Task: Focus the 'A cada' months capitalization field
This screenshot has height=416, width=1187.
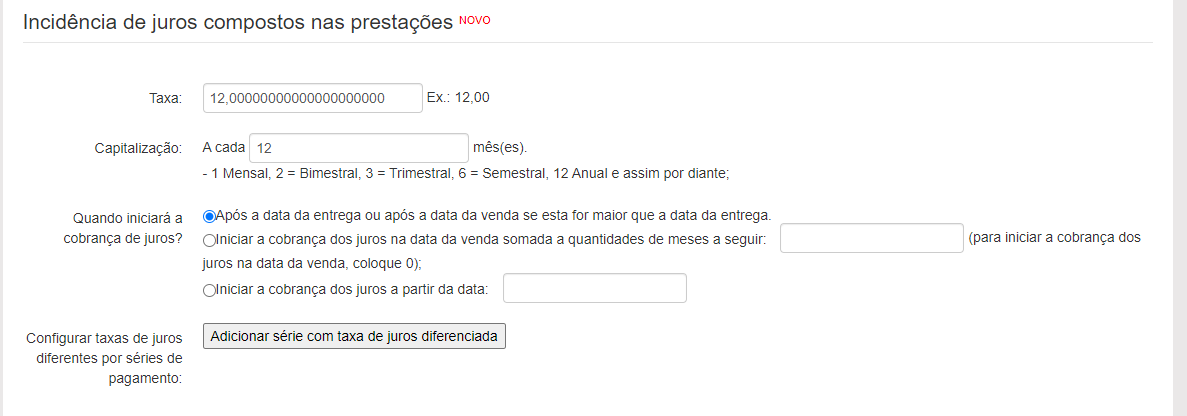Action: (359, 148)
